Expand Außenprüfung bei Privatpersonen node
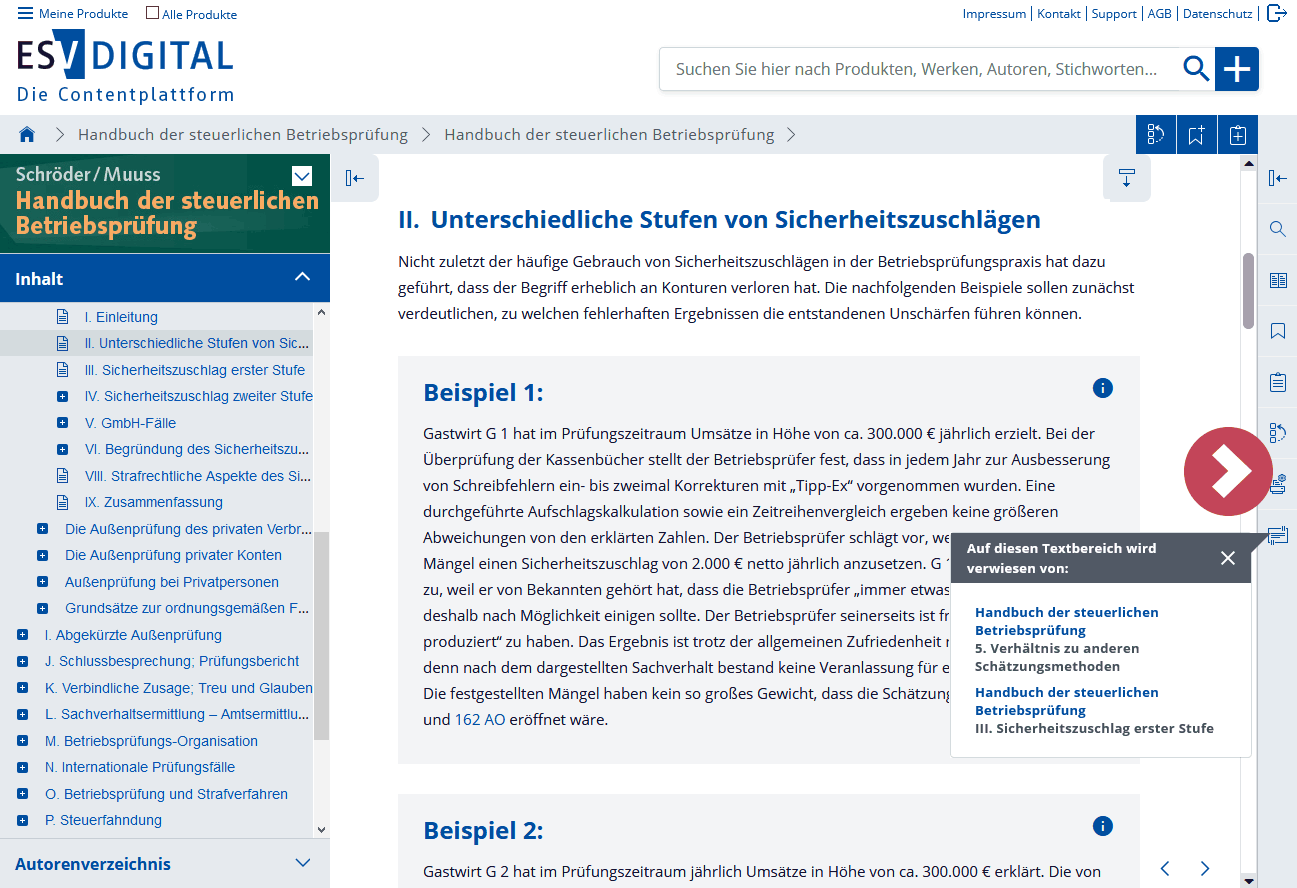1297x888 pixels. click(x=42, y=582)
